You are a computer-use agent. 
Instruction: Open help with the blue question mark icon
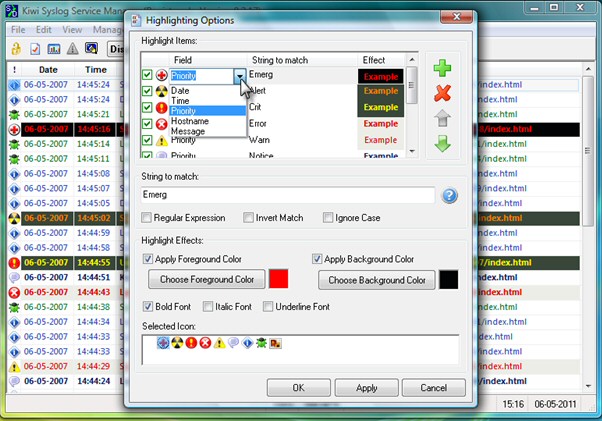tap(450, 195)
